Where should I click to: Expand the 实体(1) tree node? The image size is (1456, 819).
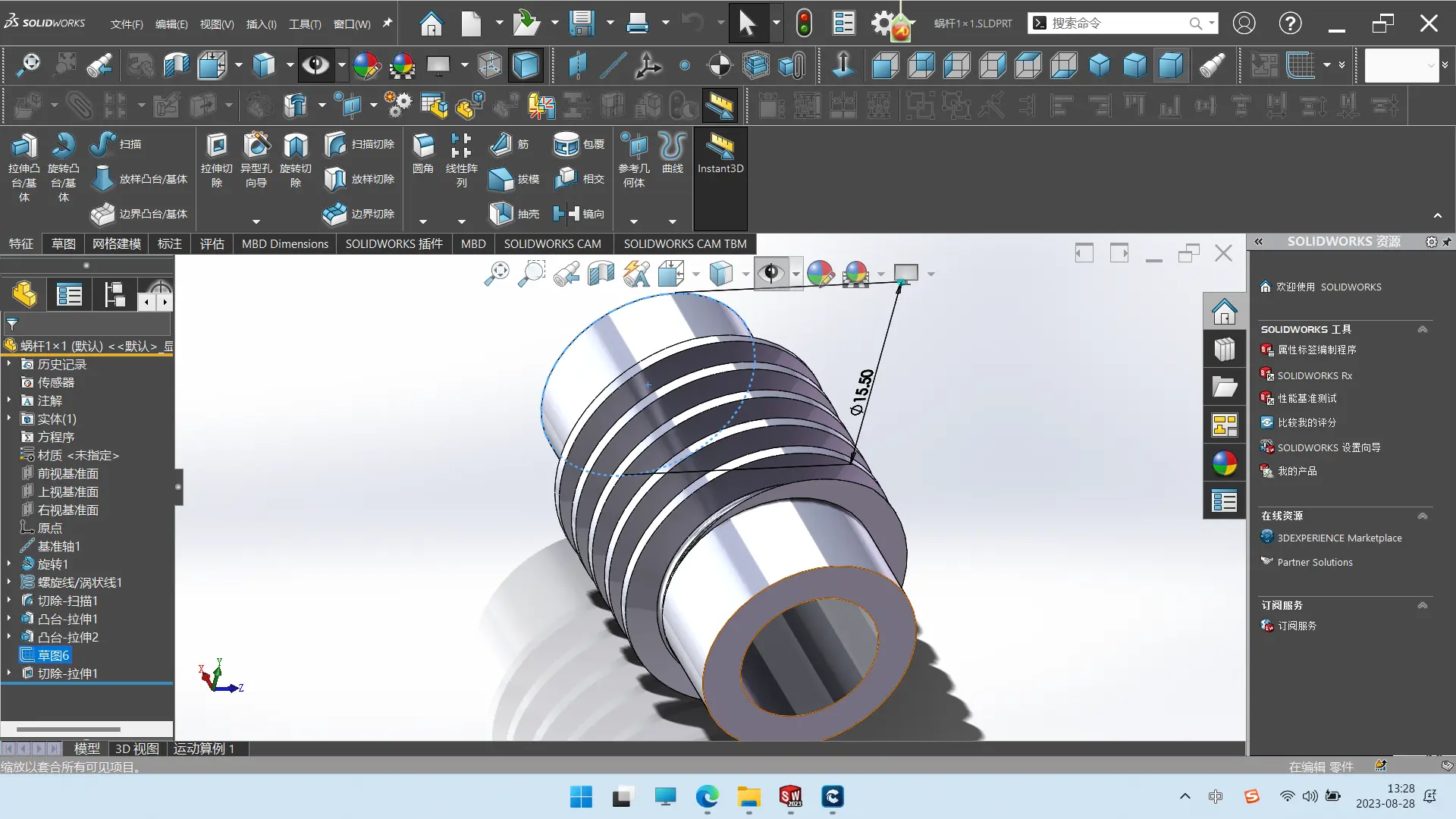point(9,419)
